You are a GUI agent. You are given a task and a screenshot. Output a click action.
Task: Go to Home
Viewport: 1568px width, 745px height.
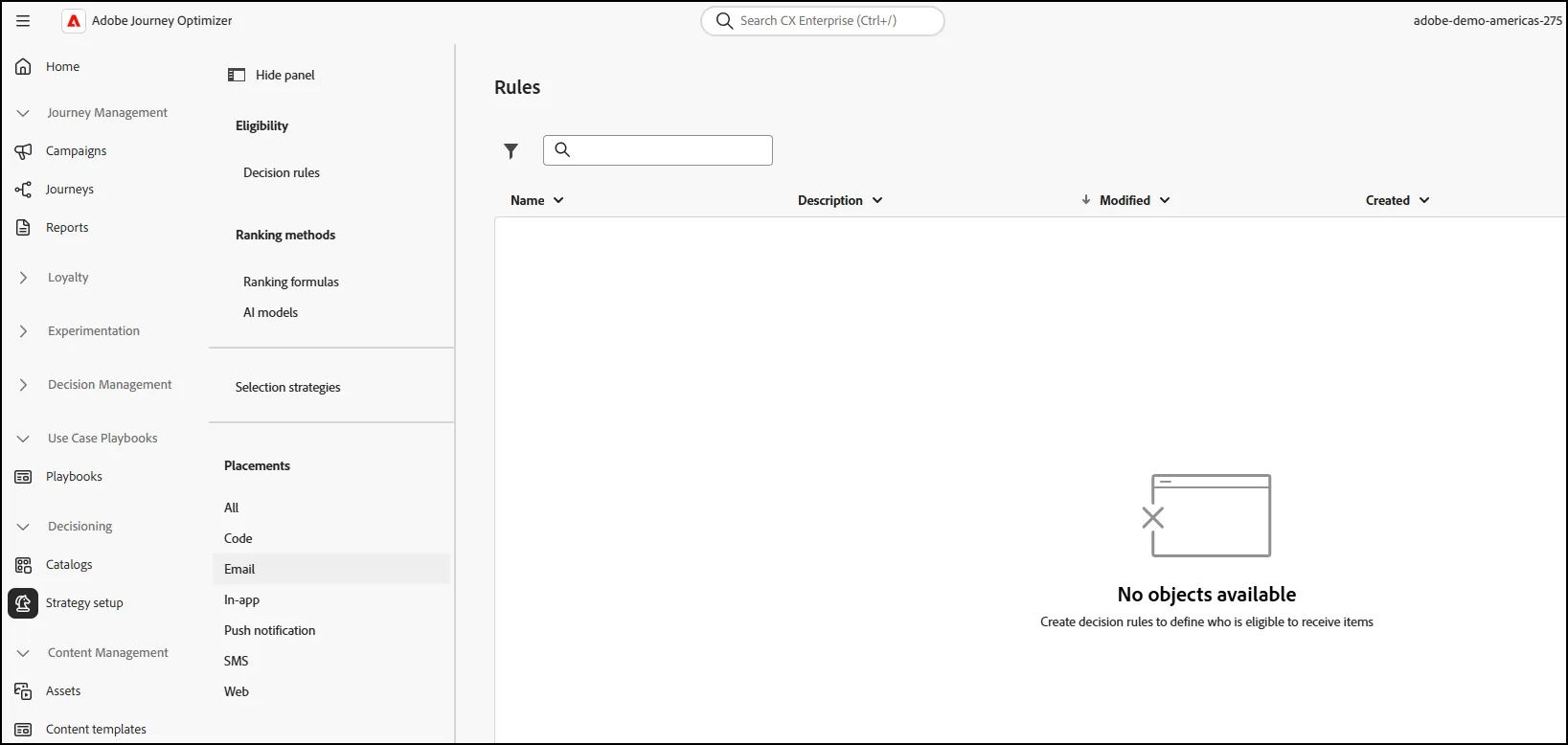click(x=62, y=66)
